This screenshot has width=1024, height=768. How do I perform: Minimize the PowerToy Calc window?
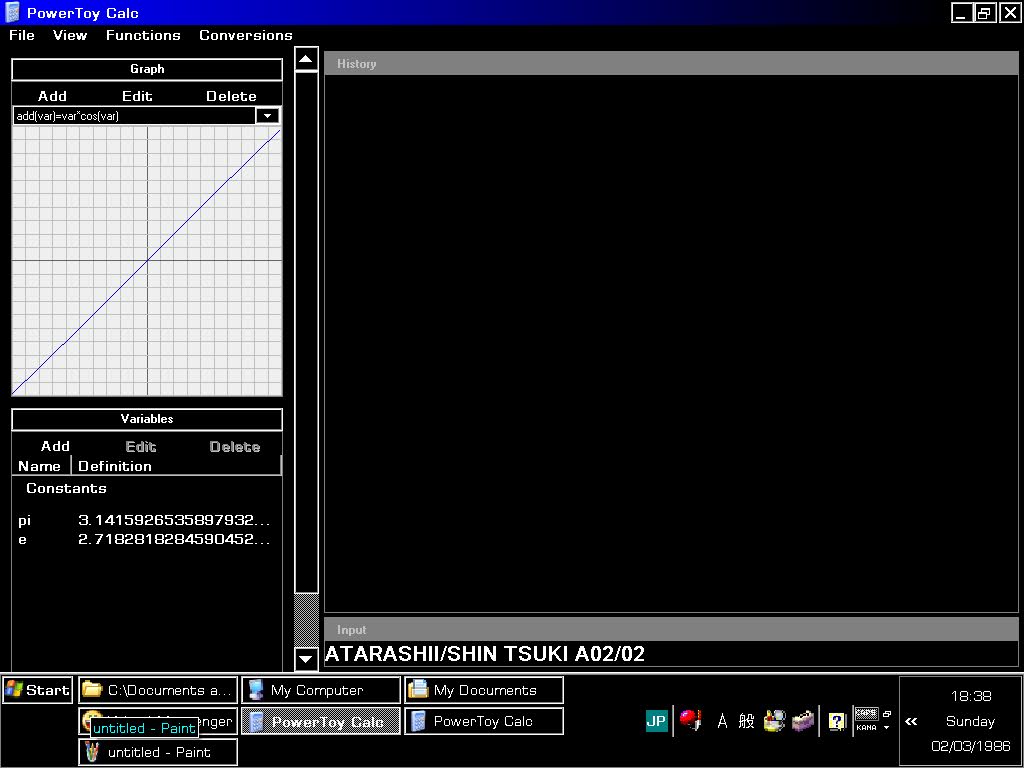click(x=961, y=12)
